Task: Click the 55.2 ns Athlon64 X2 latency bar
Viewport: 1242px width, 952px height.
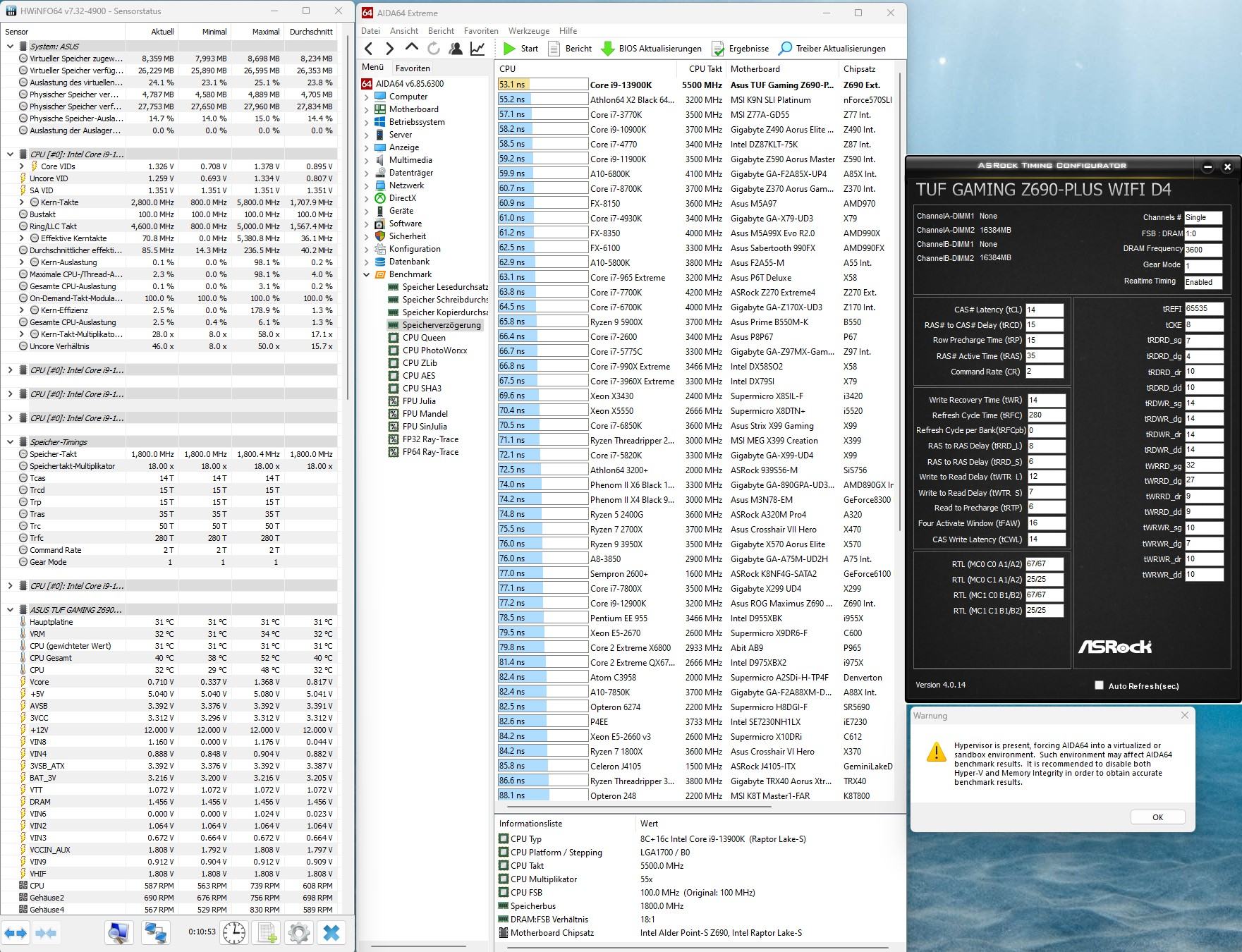Action: (x=542, y=100)
